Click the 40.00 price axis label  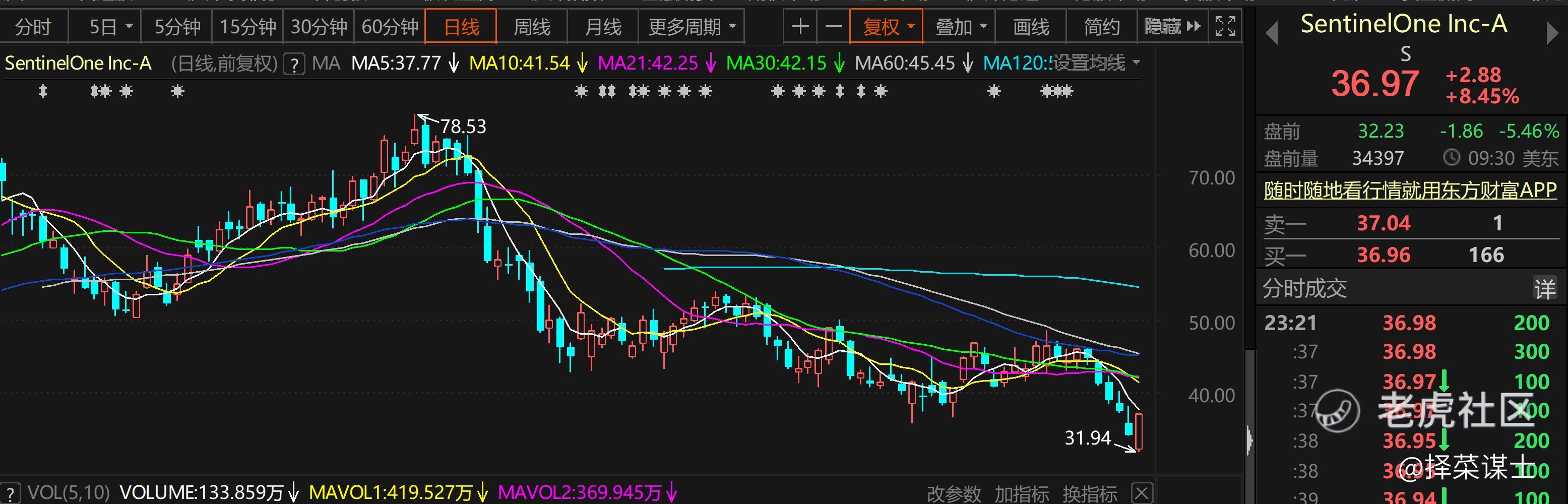[1211, 396]
